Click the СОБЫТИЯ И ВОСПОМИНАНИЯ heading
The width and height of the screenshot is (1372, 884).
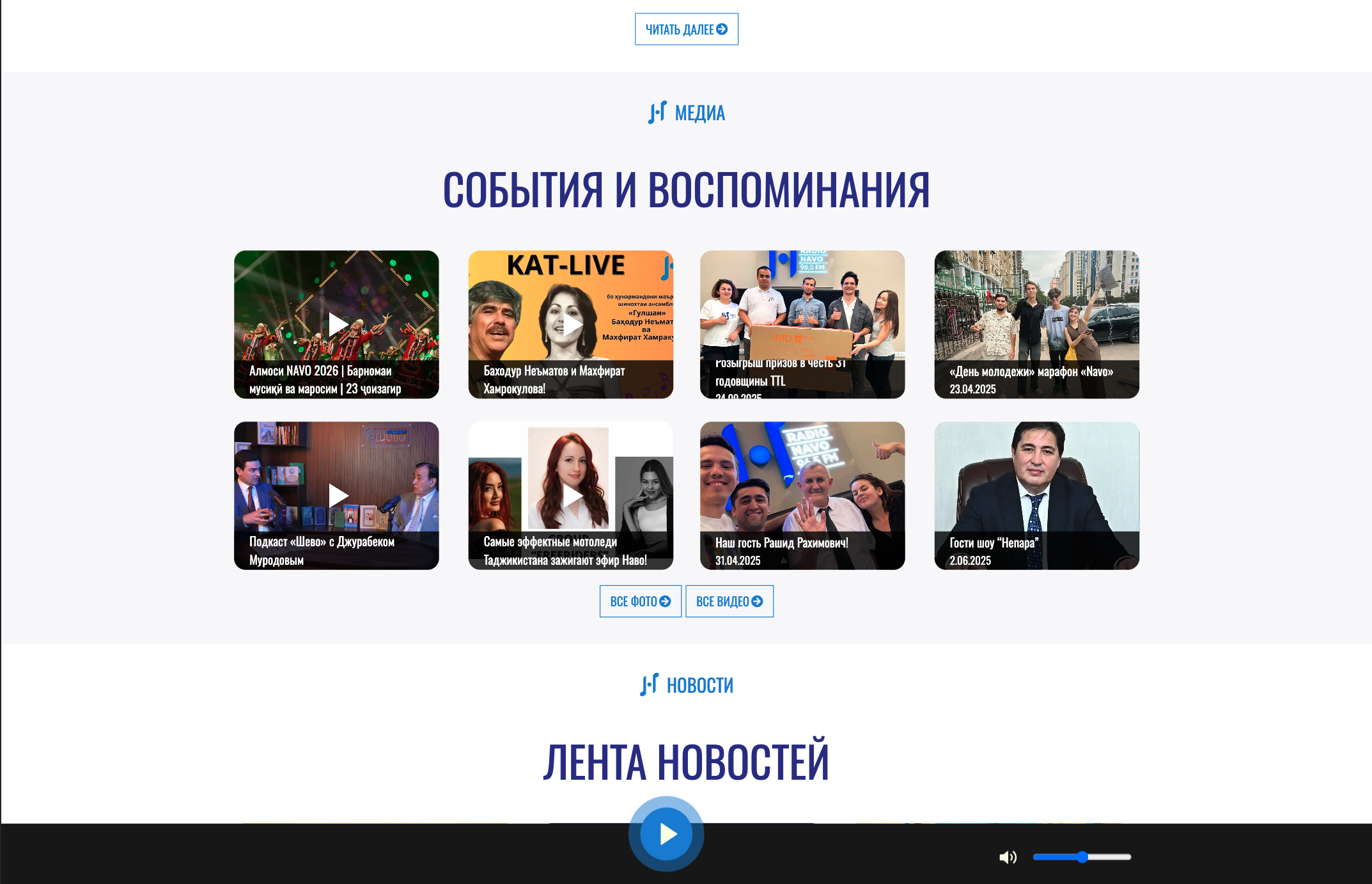coord(687,190)
